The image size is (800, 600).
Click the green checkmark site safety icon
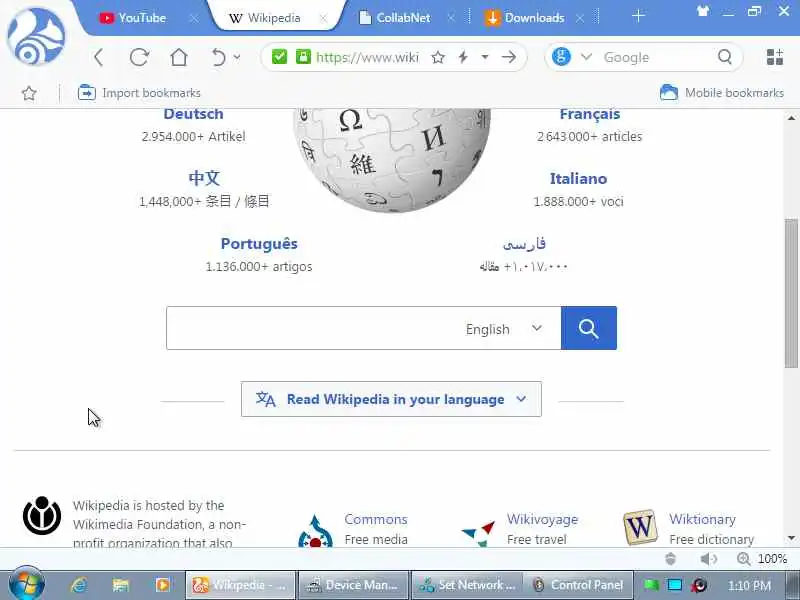(279, 57)
